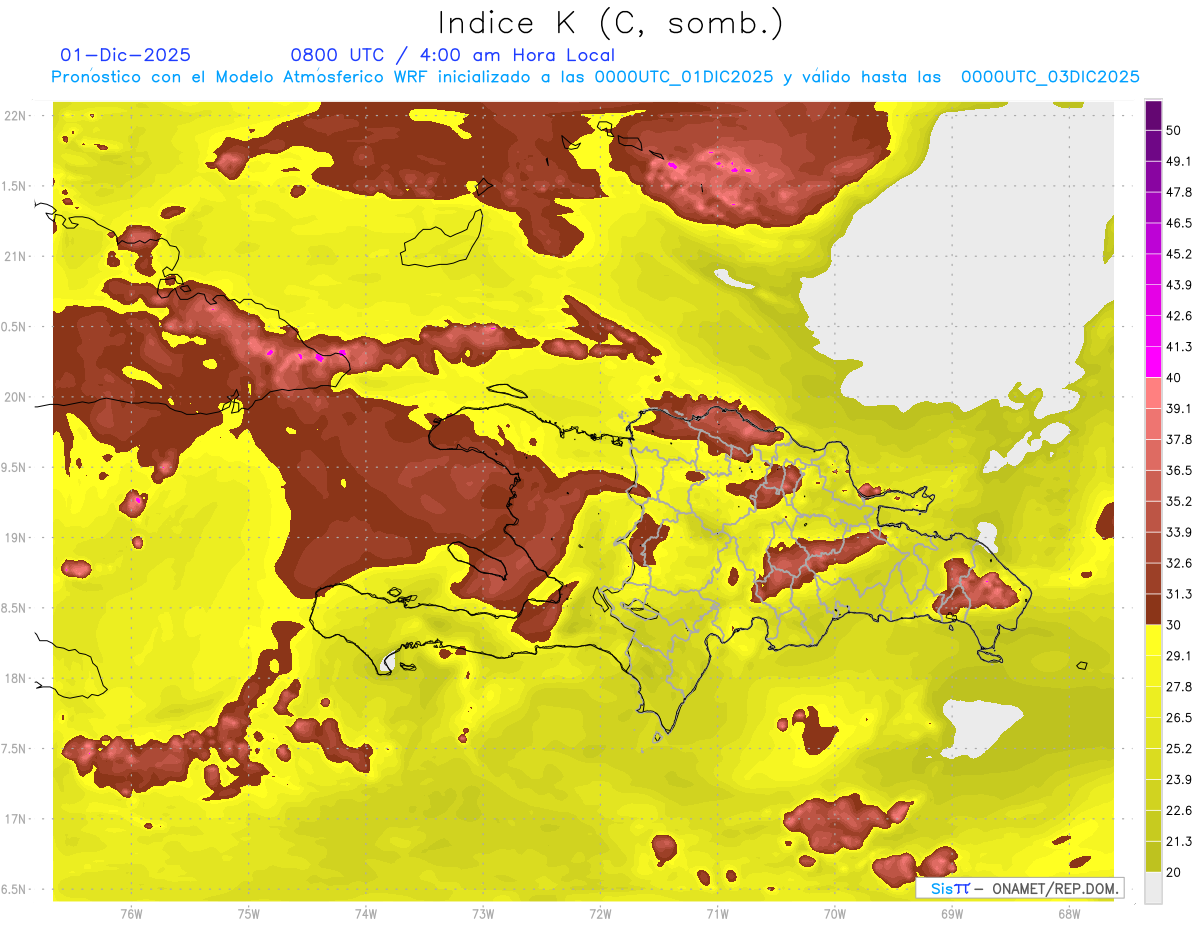This screenshot has height=927, width=1200.
Task: Click the "73W" longitude label
Action: click(483, 915)
